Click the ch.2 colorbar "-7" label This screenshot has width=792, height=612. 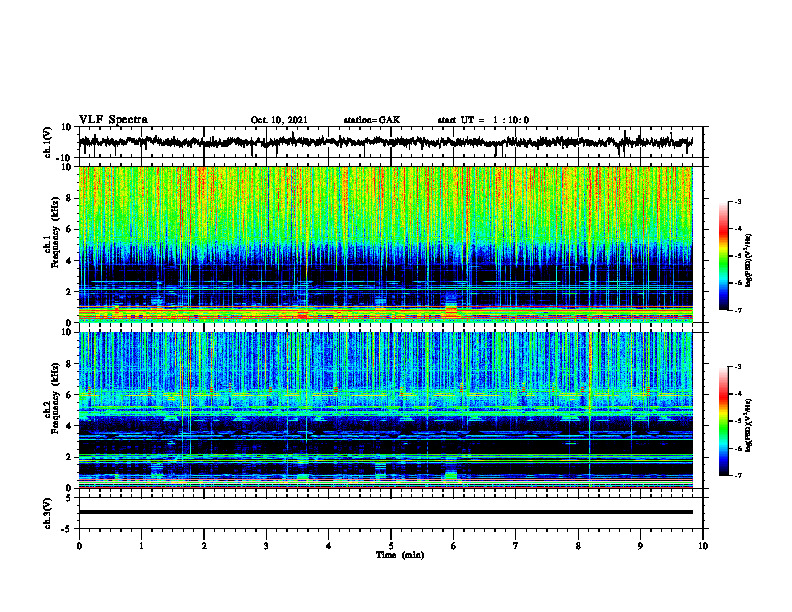coord(738,475)
